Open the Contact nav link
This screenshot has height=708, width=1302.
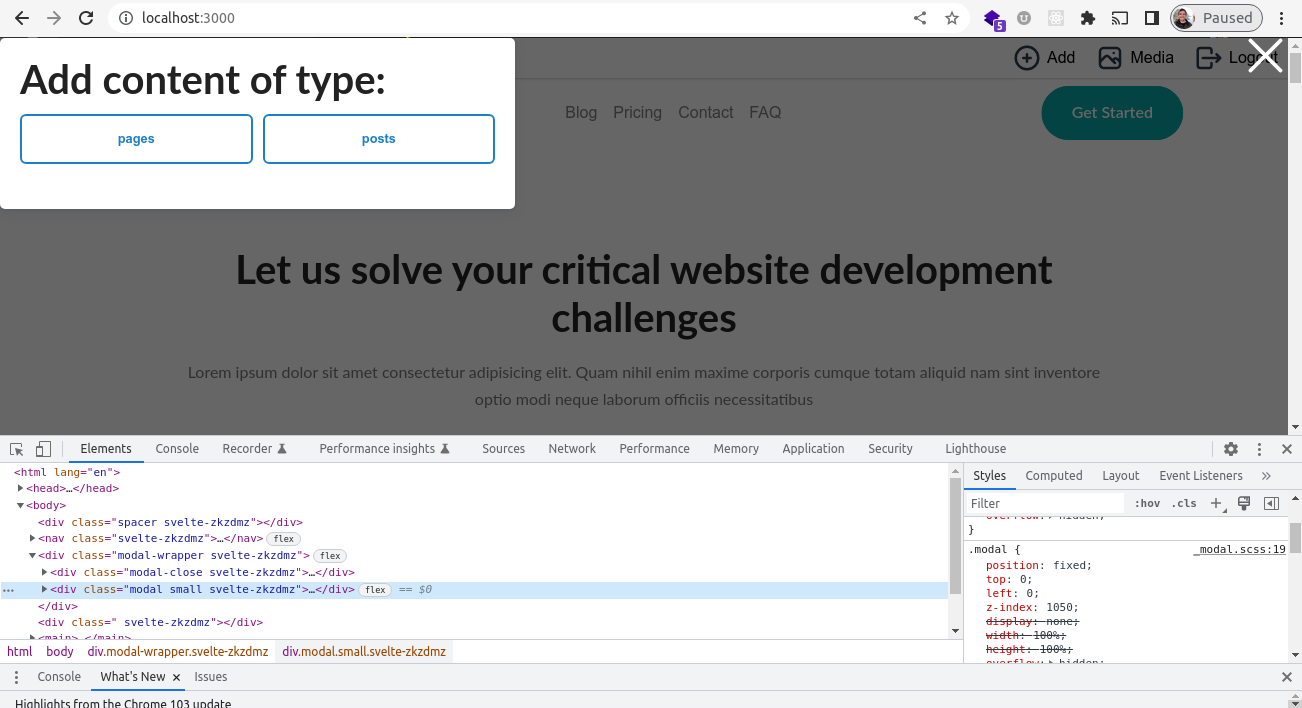(x=706, y=113)
